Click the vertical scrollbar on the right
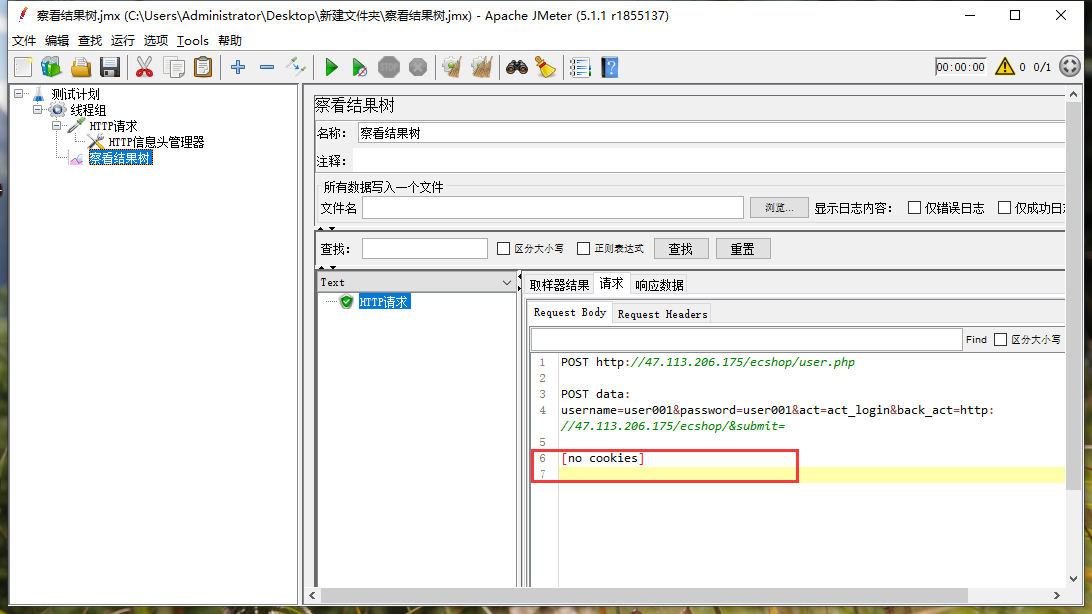This screenshot has width=1092, height=614. 1073,296
